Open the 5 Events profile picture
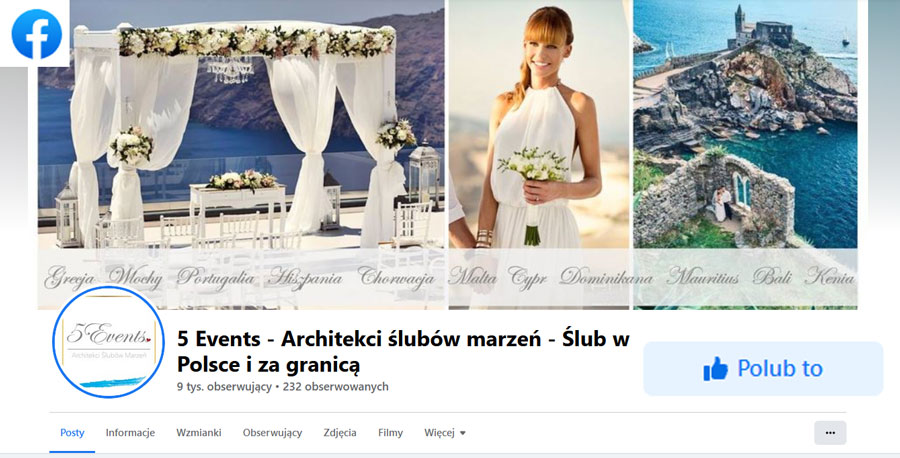This screenshot has height=458, width=900. (108, 342)
